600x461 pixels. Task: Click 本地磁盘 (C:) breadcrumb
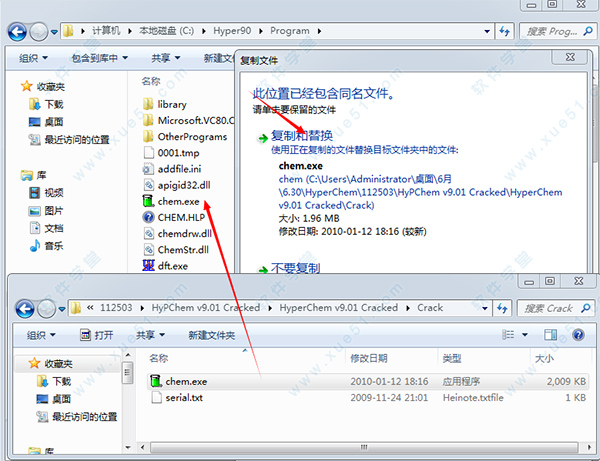pos(166,31)
